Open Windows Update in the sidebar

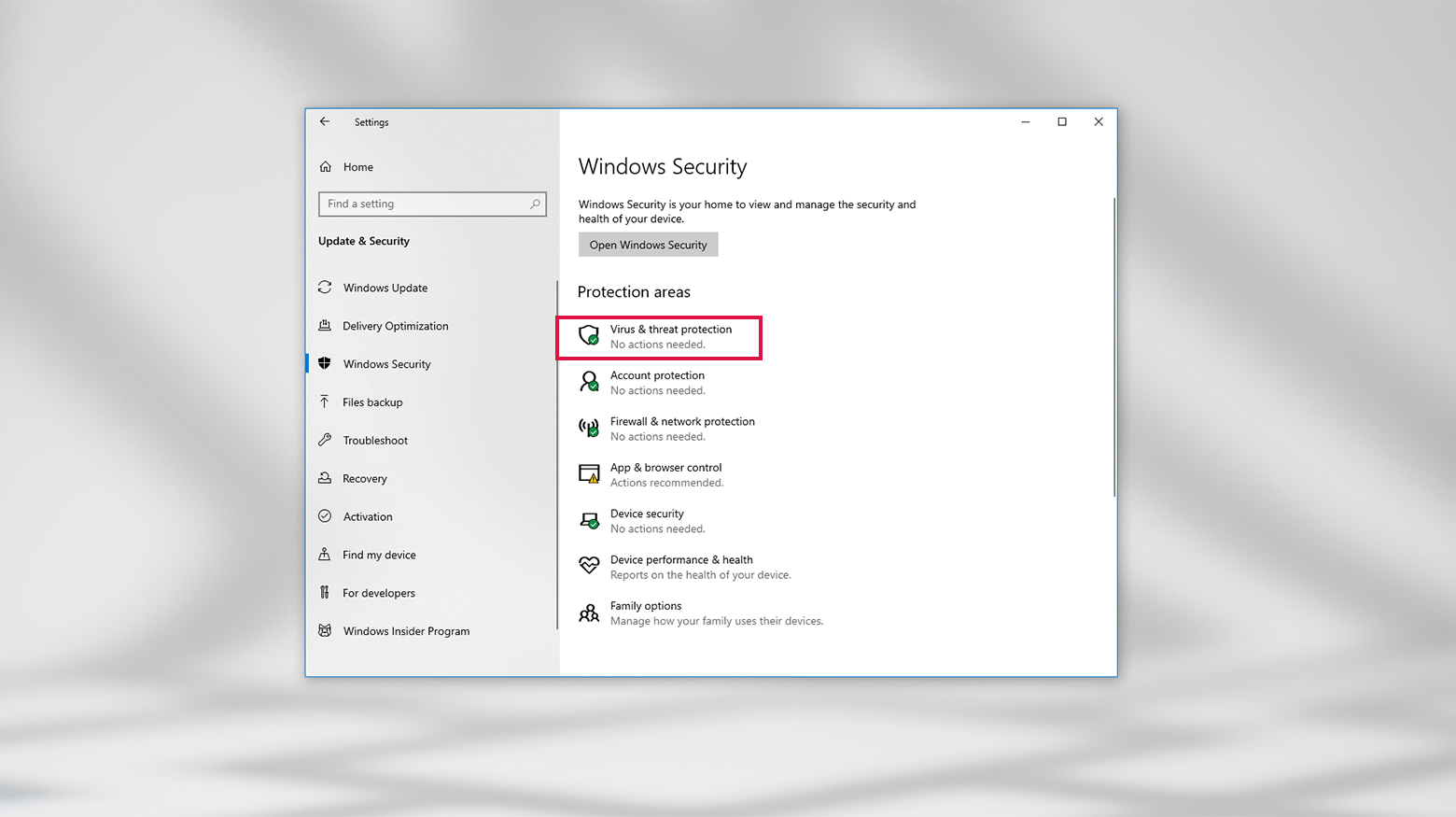tap(385, 288)
